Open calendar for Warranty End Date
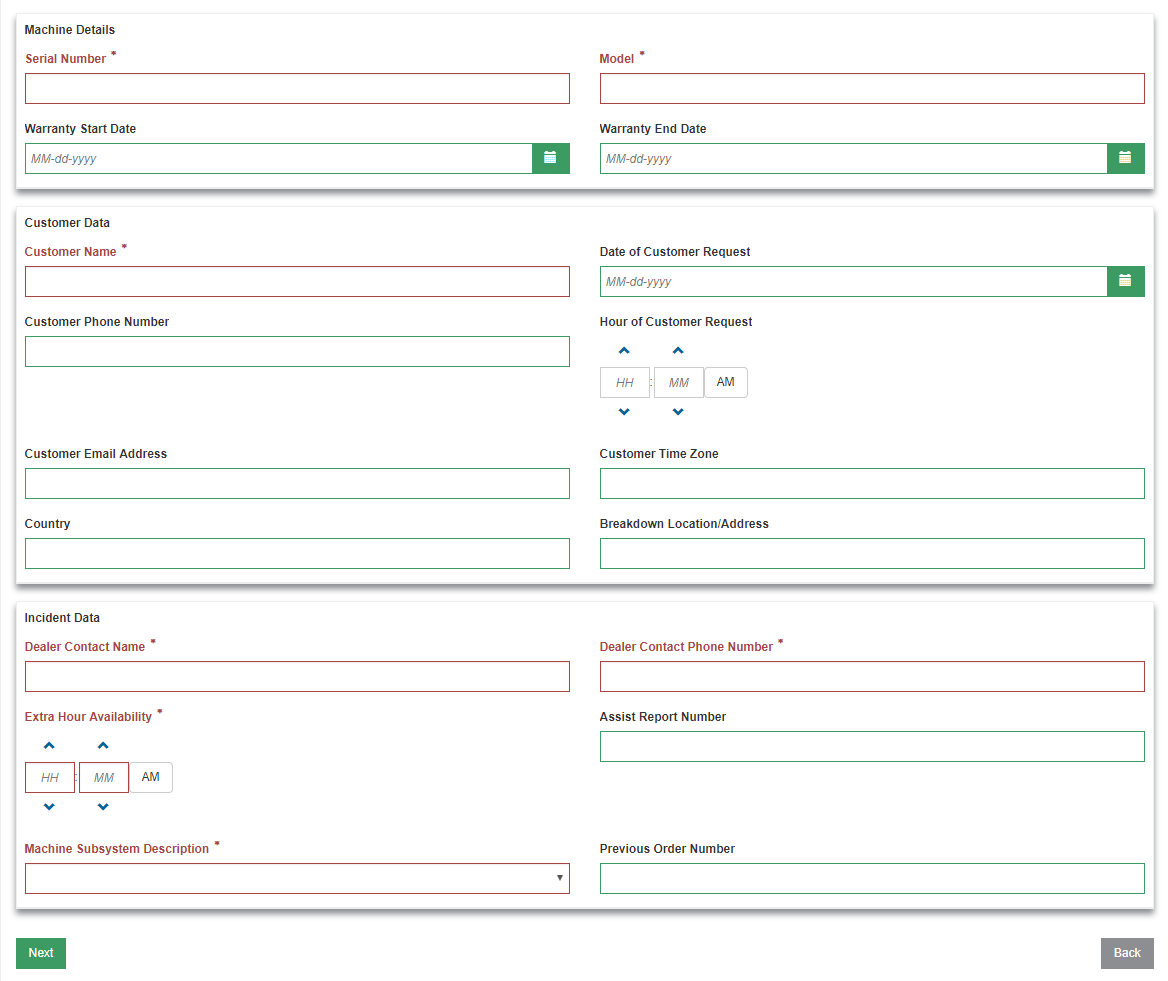Image resolution: width=1168 pixels, height=981 pixels. pos(1126,158)
